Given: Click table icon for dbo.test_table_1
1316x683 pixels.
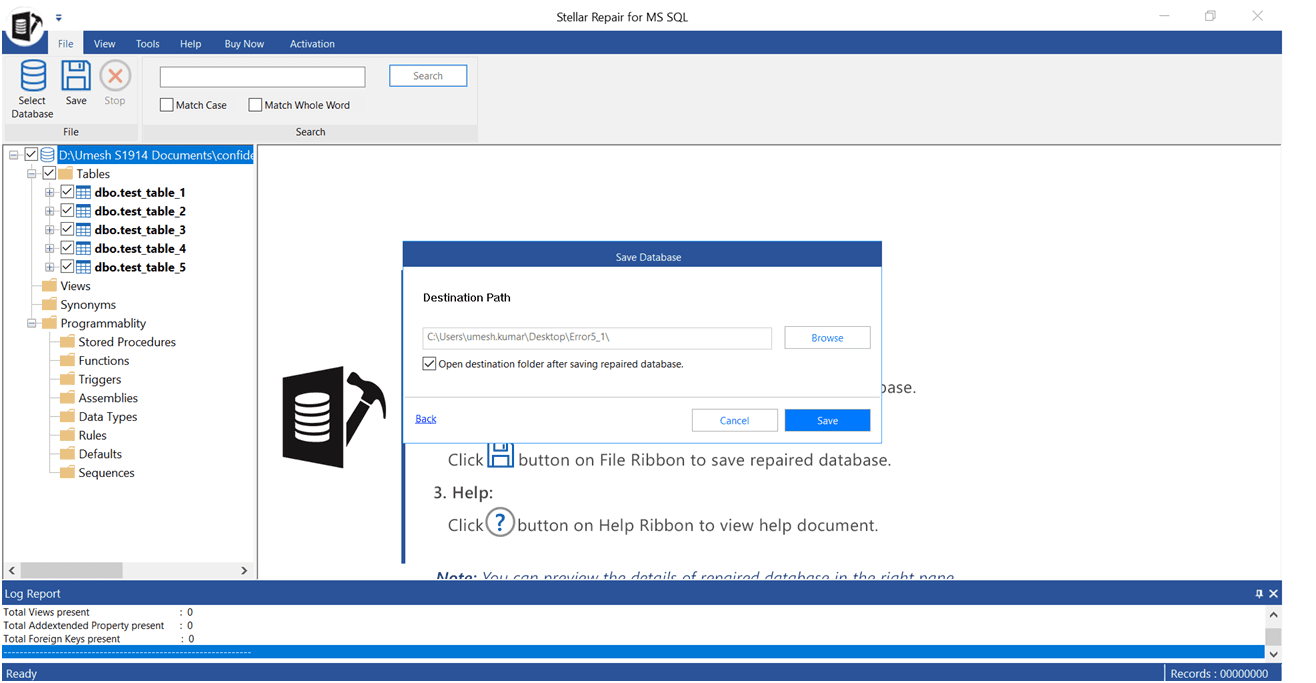Looking at the screenshot, I should (83, 192).
